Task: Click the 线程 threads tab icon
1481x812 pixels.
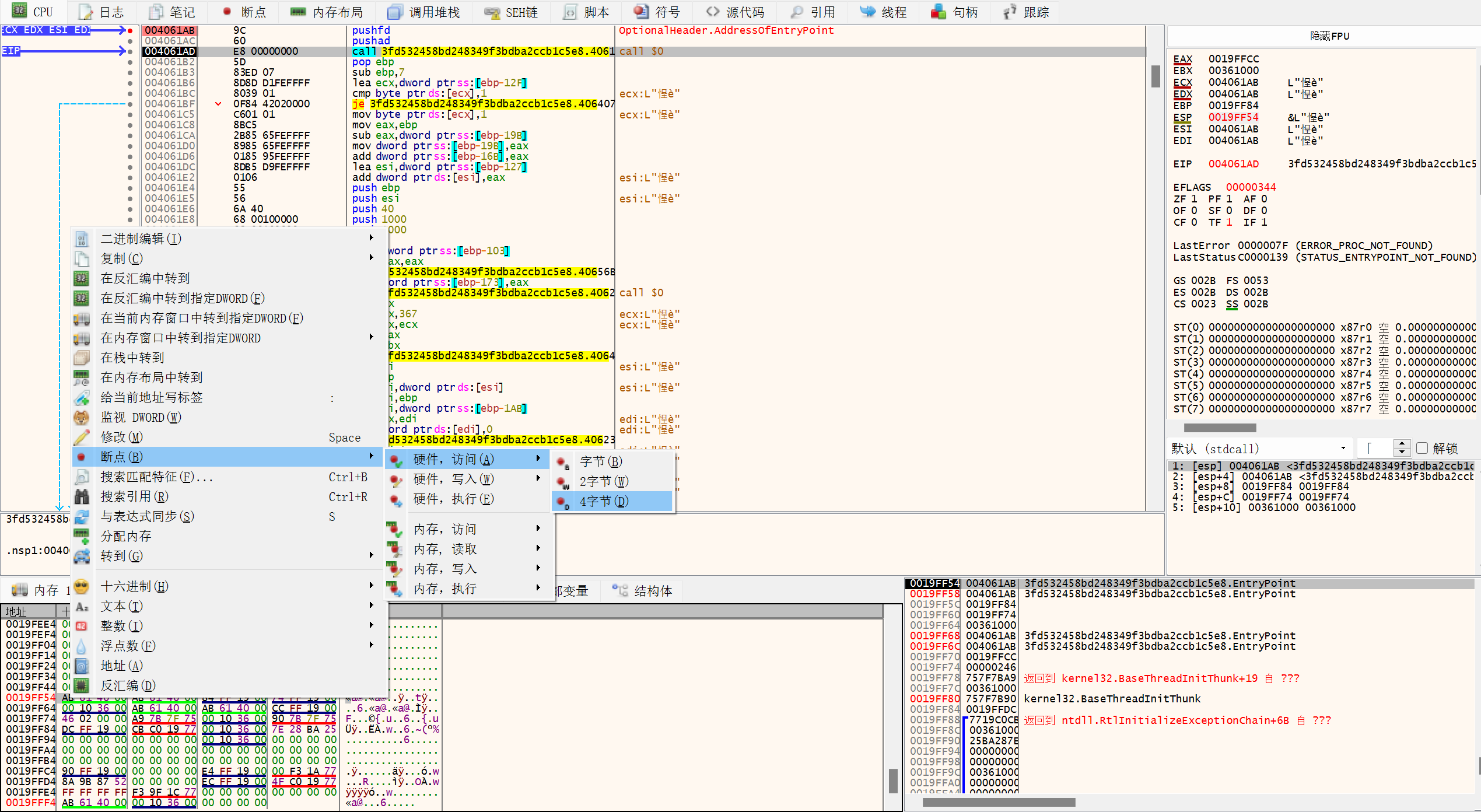Action: [867, 12]
